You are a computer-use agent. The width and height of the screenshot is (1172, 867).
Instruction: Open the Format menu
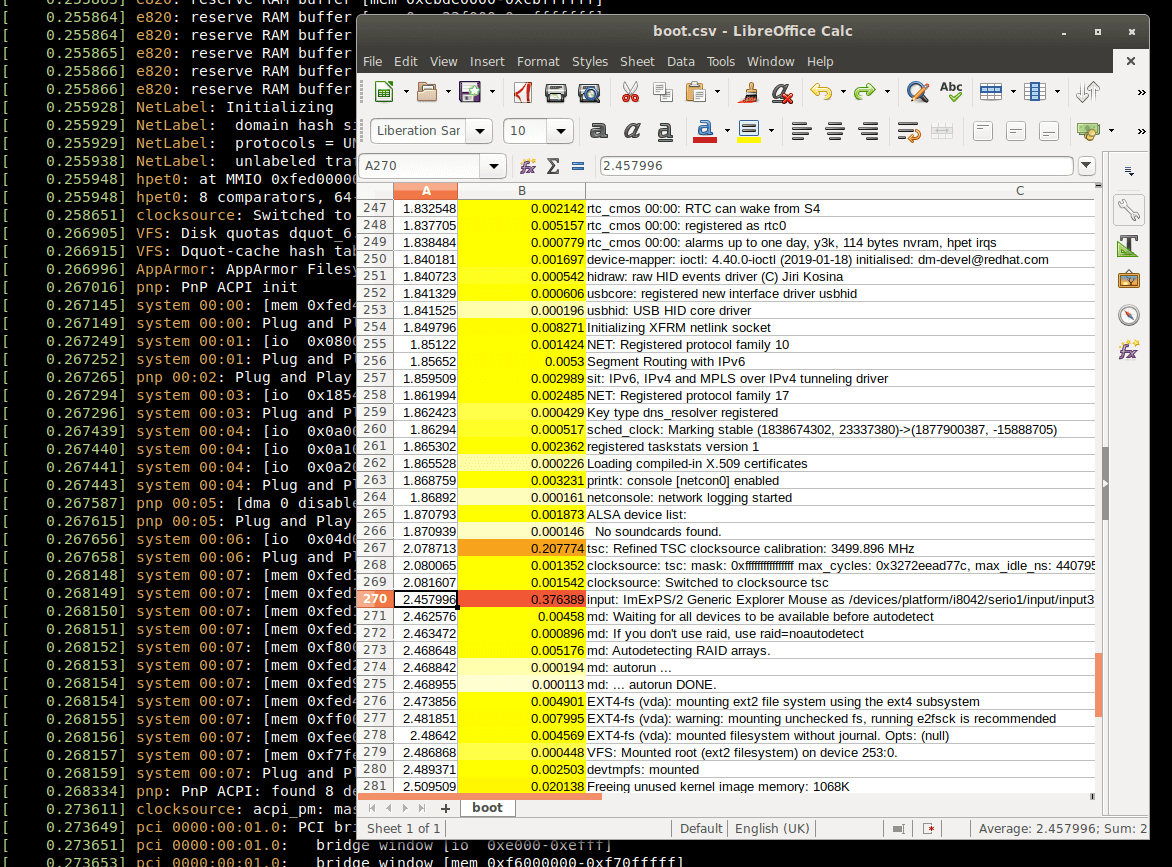click(538, 61)
